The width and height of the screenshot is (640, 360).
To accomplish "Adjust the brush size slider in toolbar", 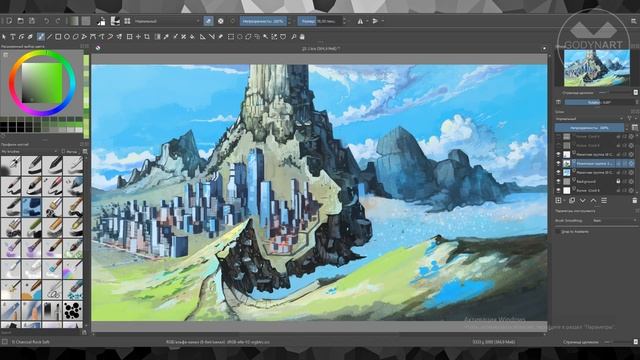I will tap(320, 21).
